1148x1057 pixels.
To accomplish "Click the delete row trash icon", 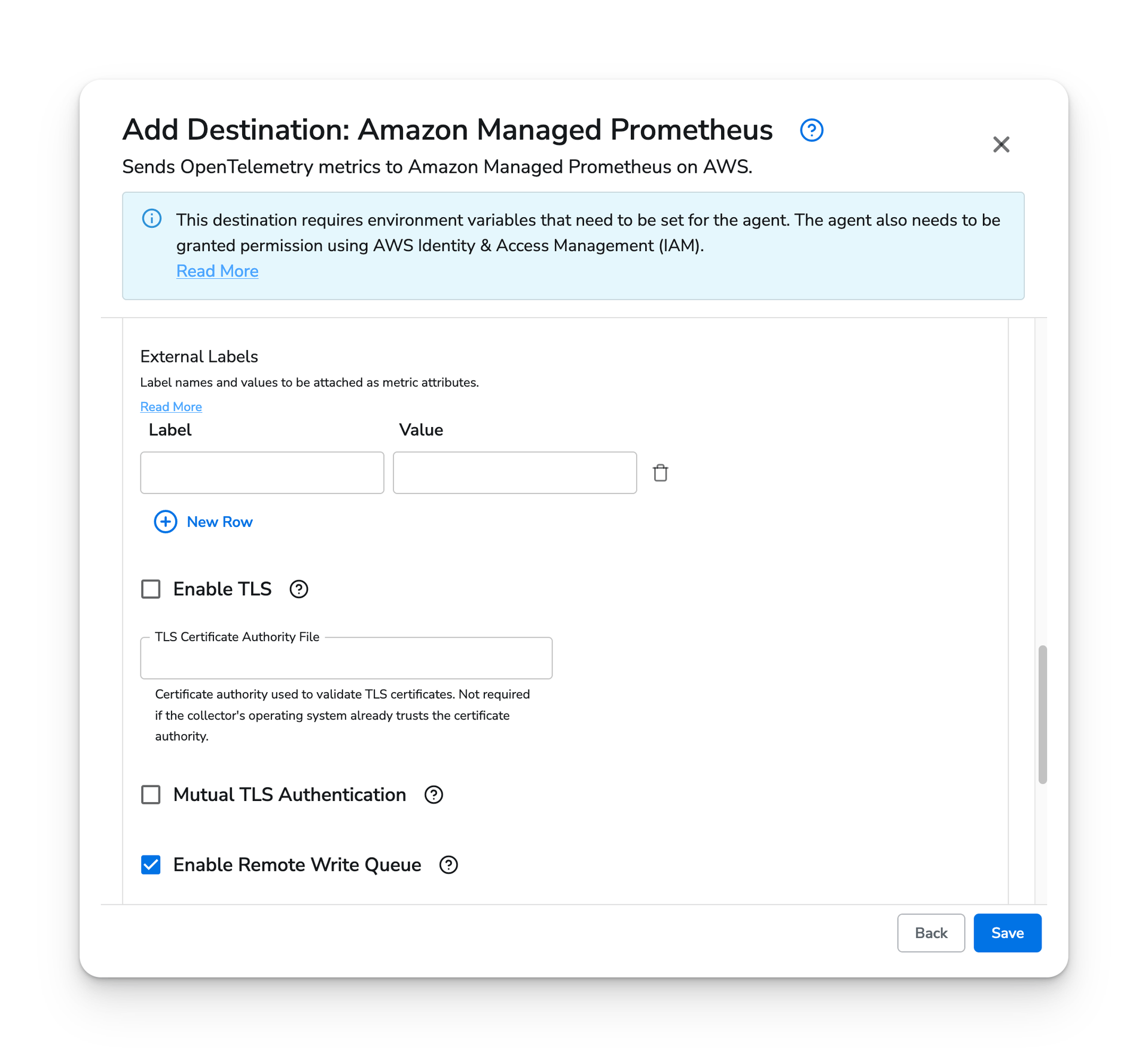I will pos(661,473).
